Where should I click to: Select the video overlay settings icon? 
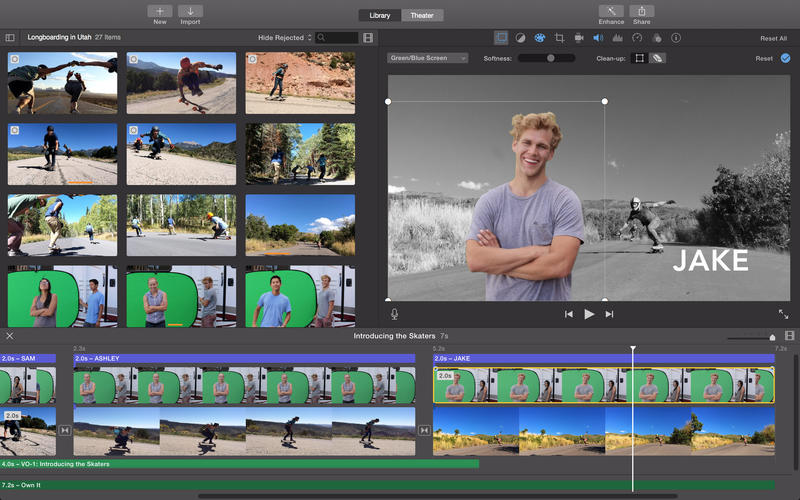tap(502, 38)
